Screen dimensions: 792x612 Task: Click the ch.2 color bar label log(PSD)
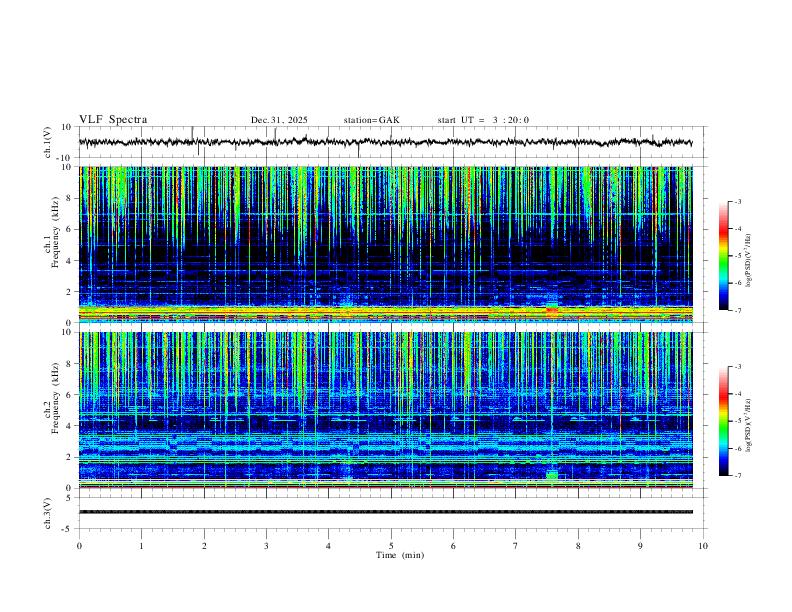pyautogui.click(x=749, y=425)
